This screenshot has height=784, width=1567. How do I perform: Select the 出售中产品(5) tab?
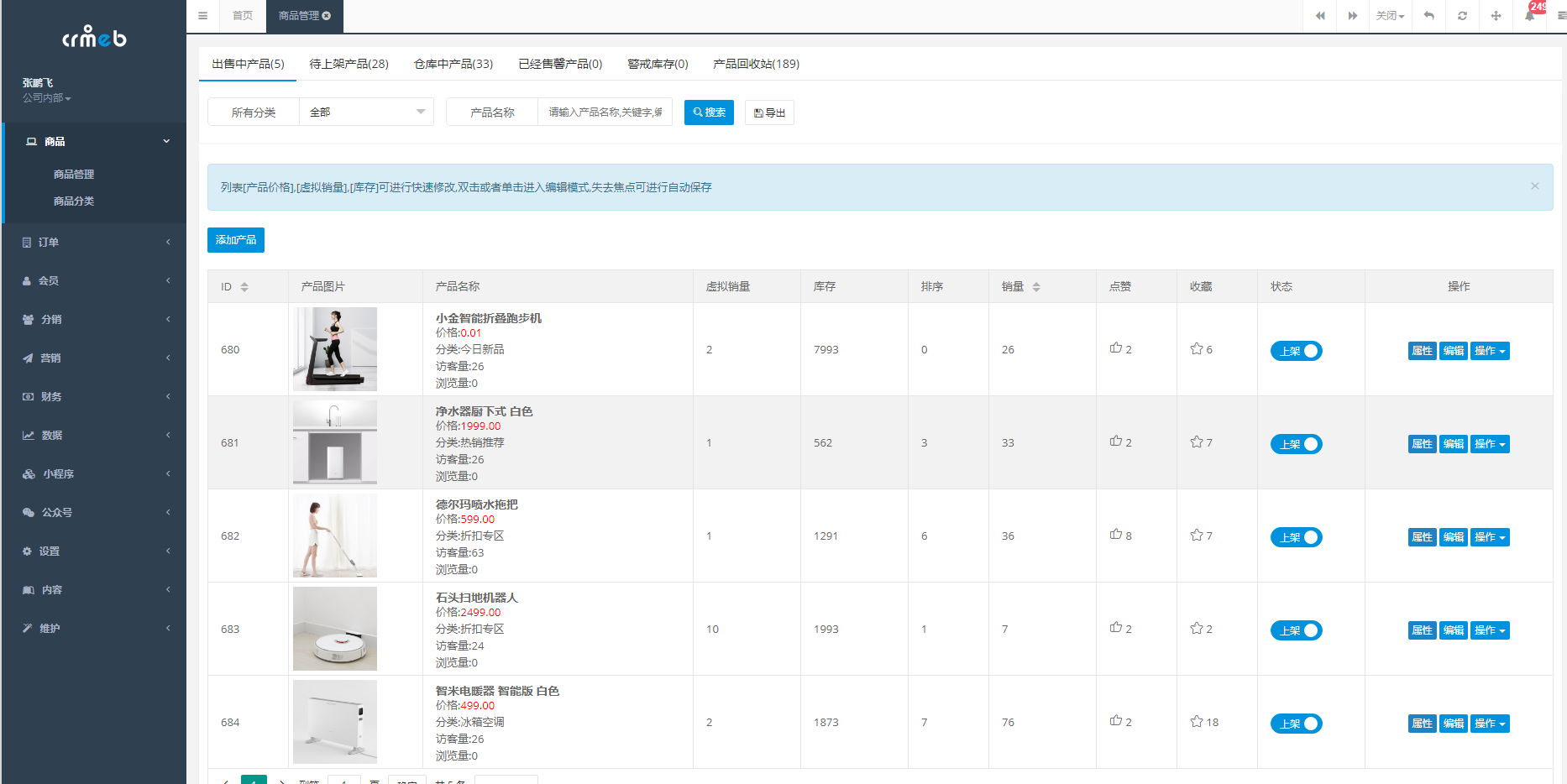click(x=248, y=64)
